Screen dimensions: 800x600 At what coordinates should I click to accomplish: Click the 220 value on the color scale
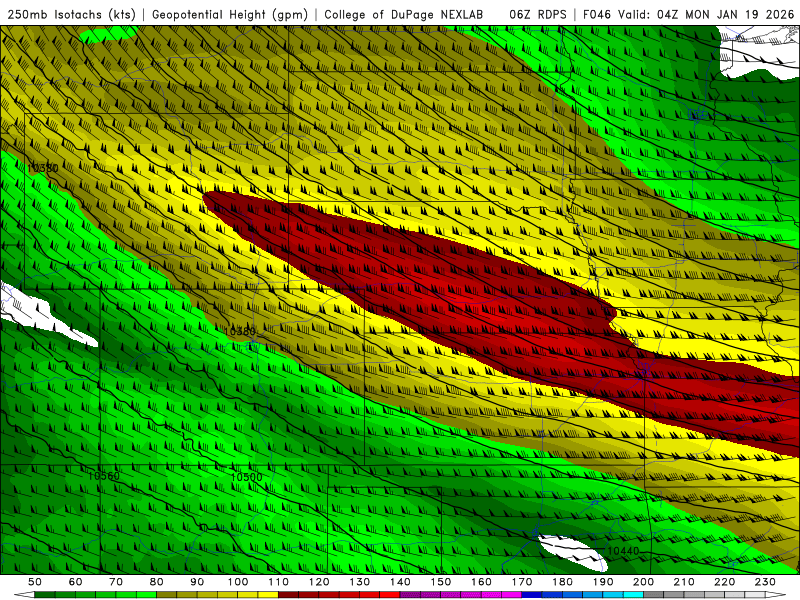click(x=724, y=582)
